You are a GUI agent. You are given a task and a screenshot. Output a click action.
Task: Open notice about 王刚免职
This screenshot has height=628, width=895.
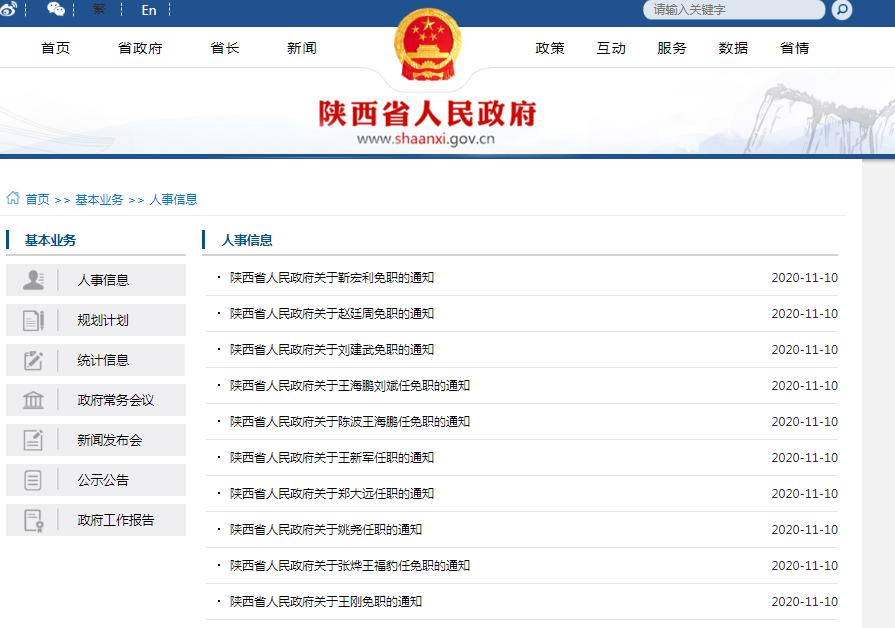(326, 601)
